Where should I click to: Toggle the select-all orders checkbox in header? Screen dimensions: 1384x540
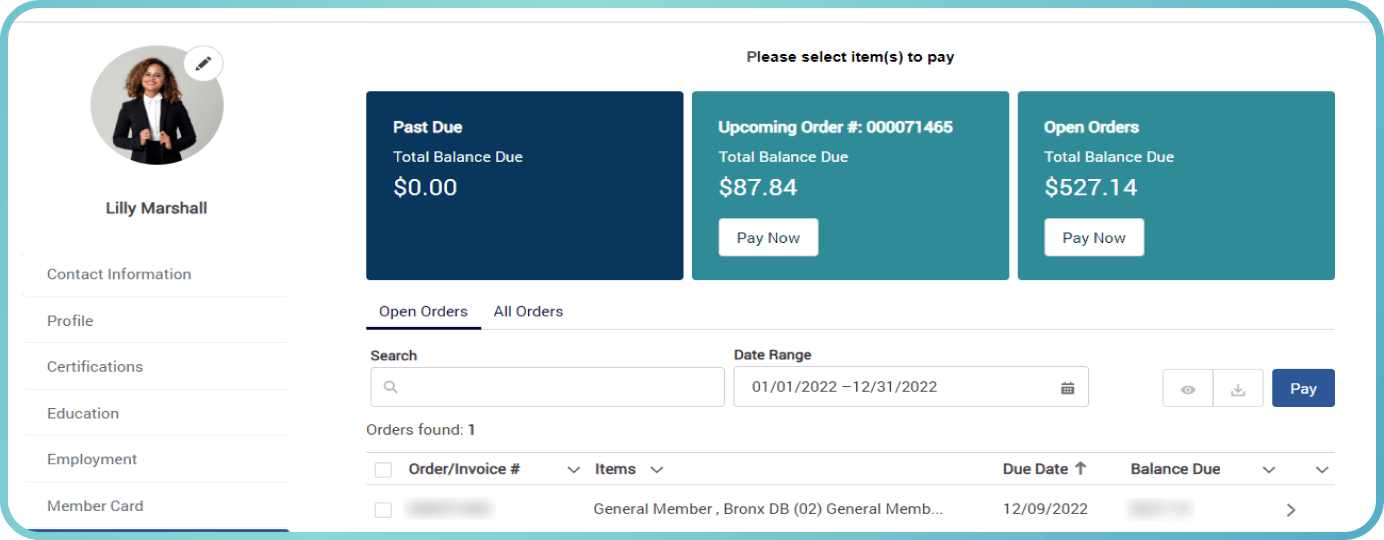pyautogui.click(x=383, y=469)
